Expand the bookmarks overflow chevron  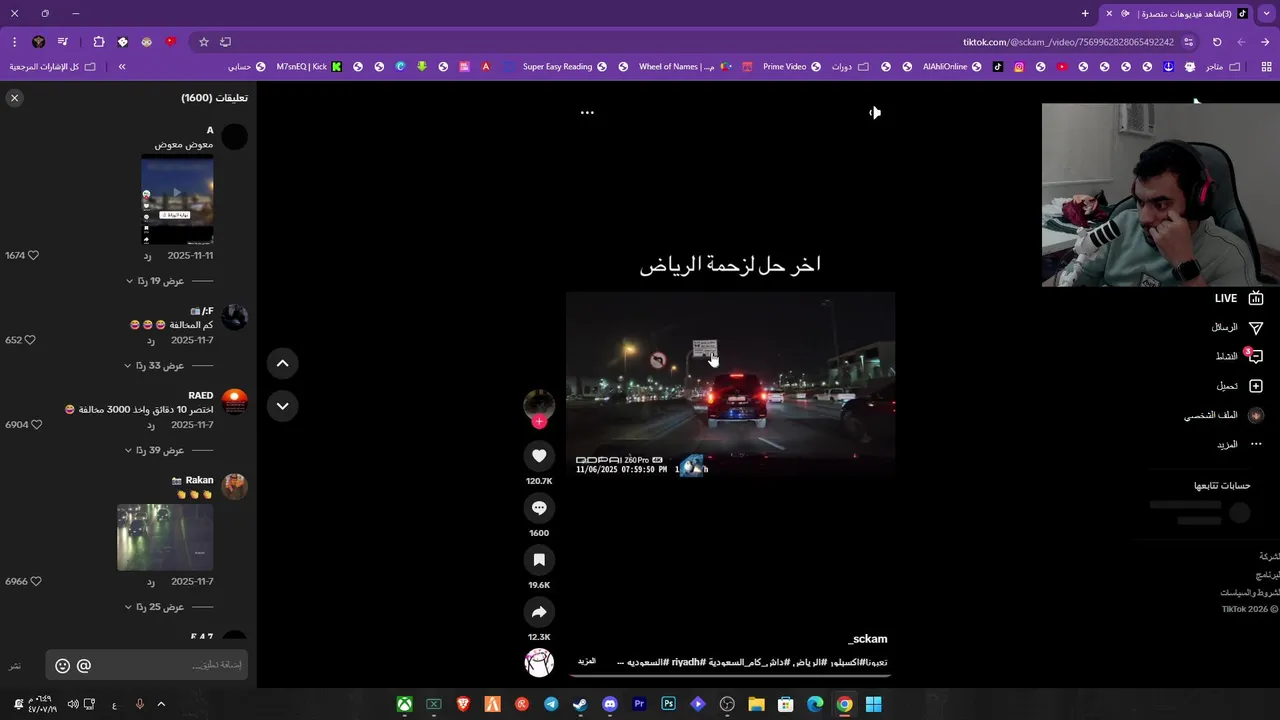point(122,67)
